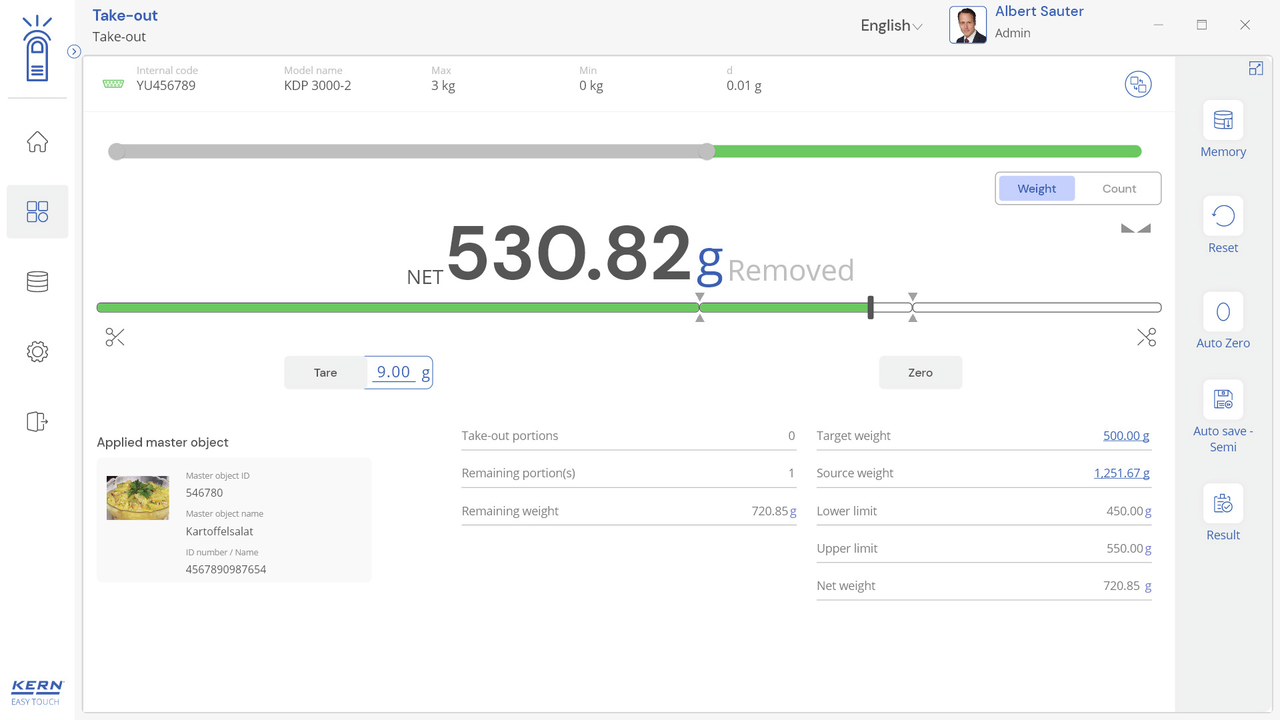The height and width of the screenshot is (720, 1280).
Task: Activate Auto Zero icon
Action: (x=1223, y=313)
